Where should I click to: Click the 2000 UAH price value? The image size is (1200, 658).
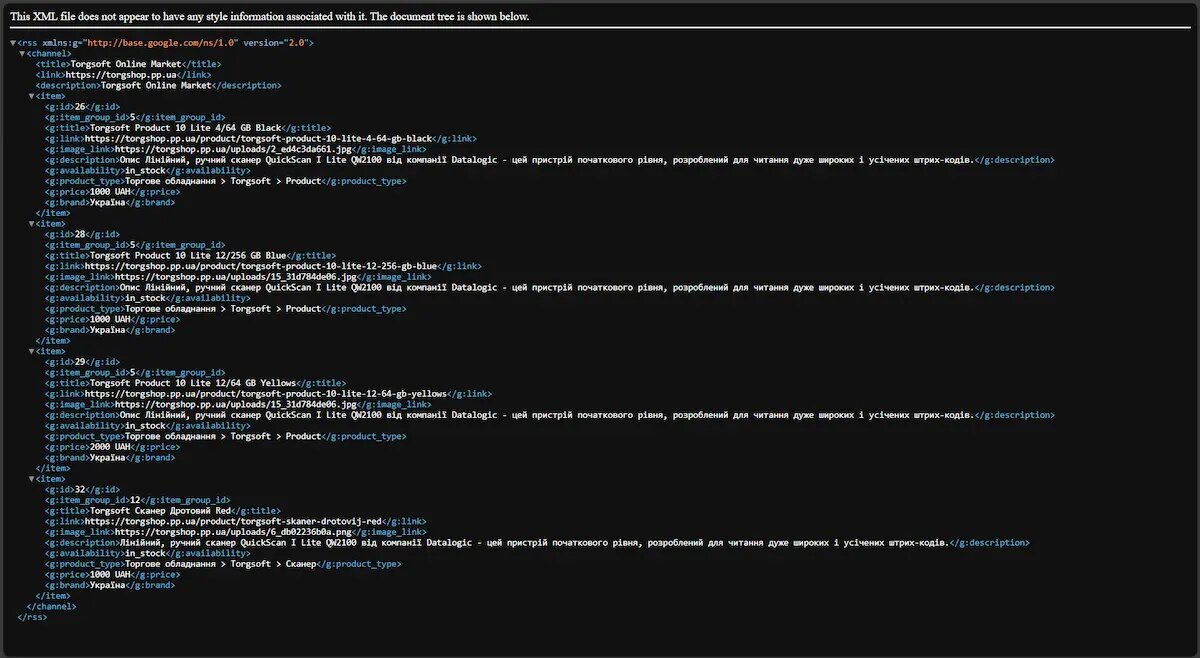click(x=110, y=447)
